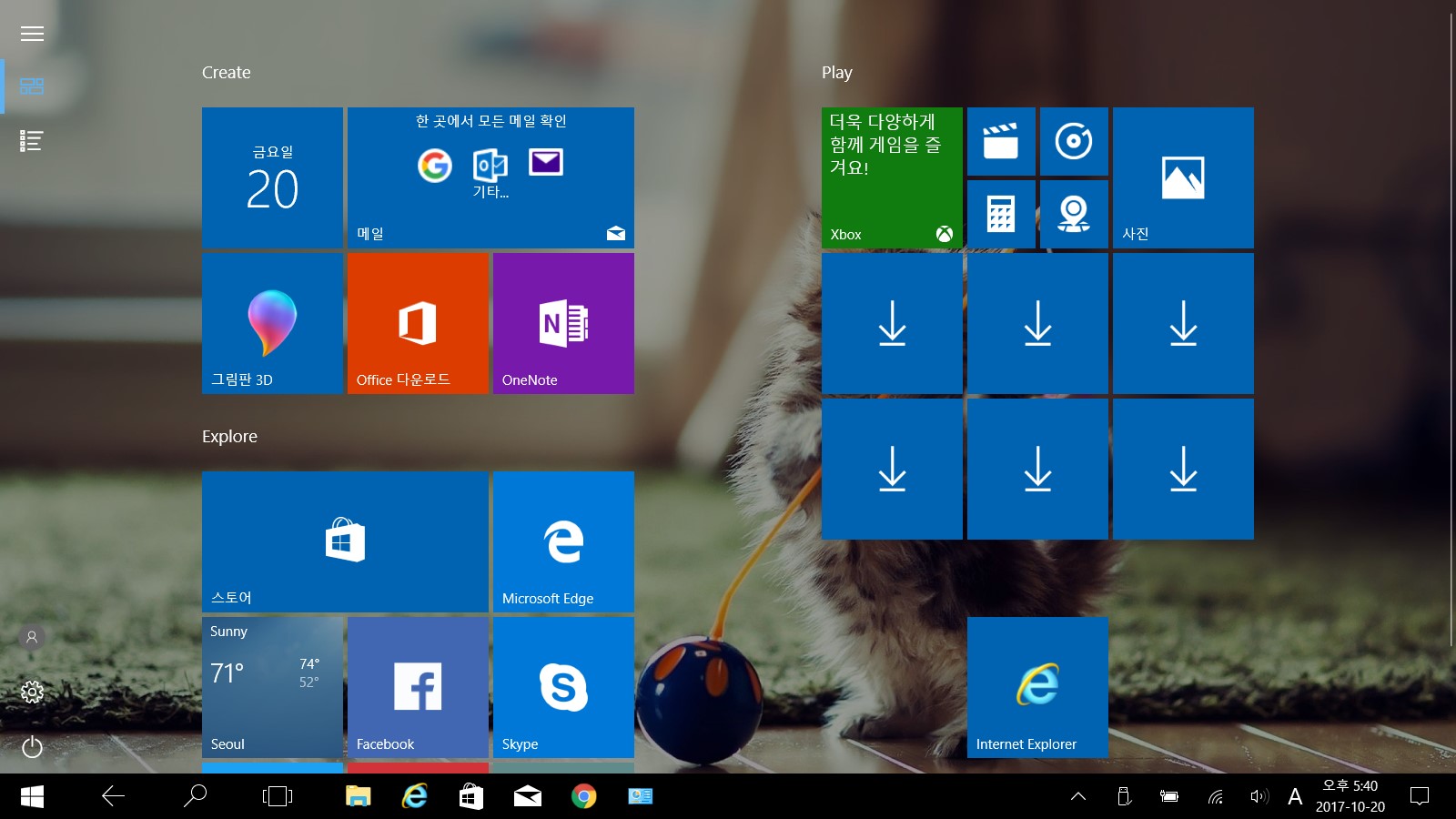The image size is (1456, 819).
Task: Launch the Skype tile
Action: (x=563, y=687)
